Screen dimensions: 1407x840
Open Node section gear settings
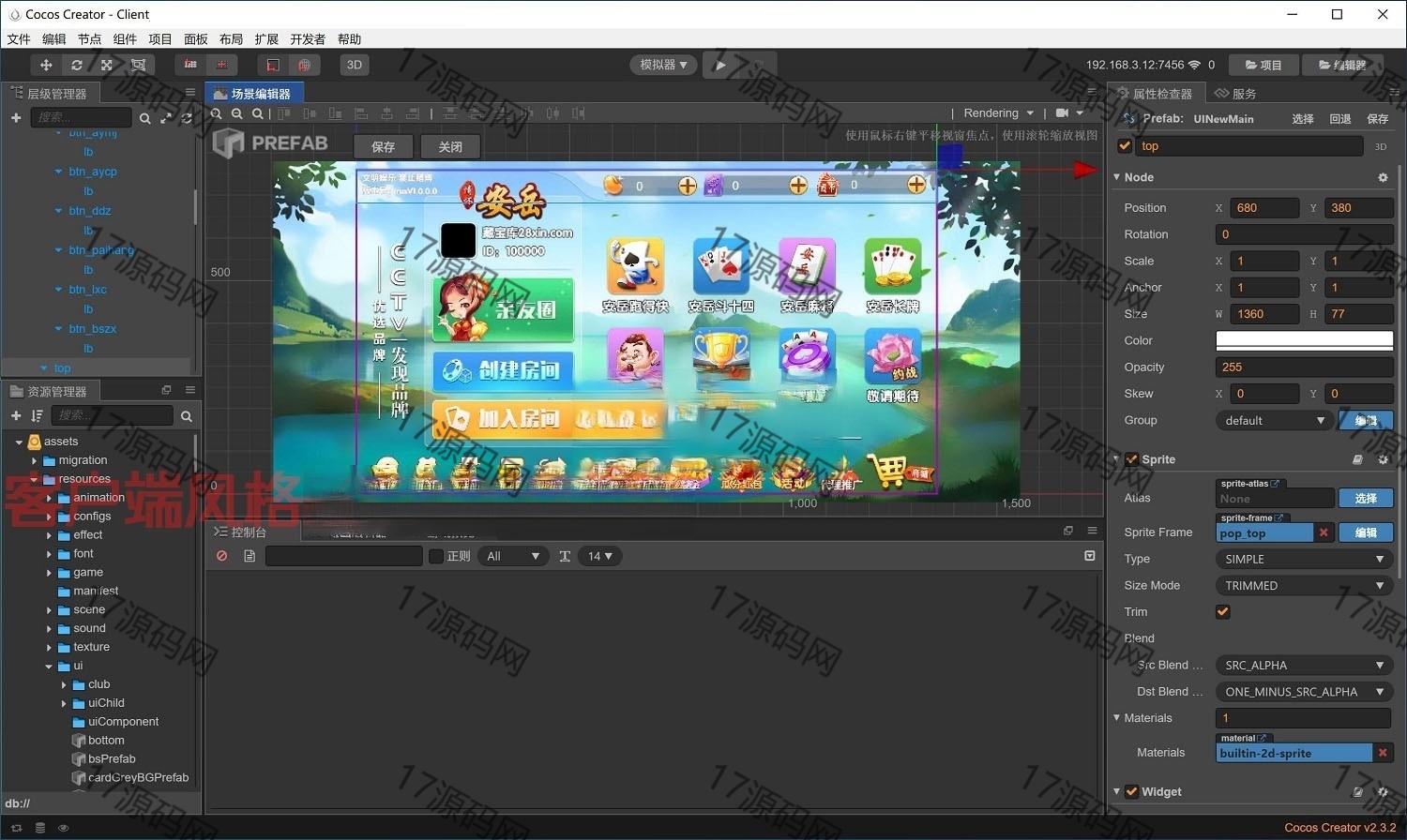1383,177
